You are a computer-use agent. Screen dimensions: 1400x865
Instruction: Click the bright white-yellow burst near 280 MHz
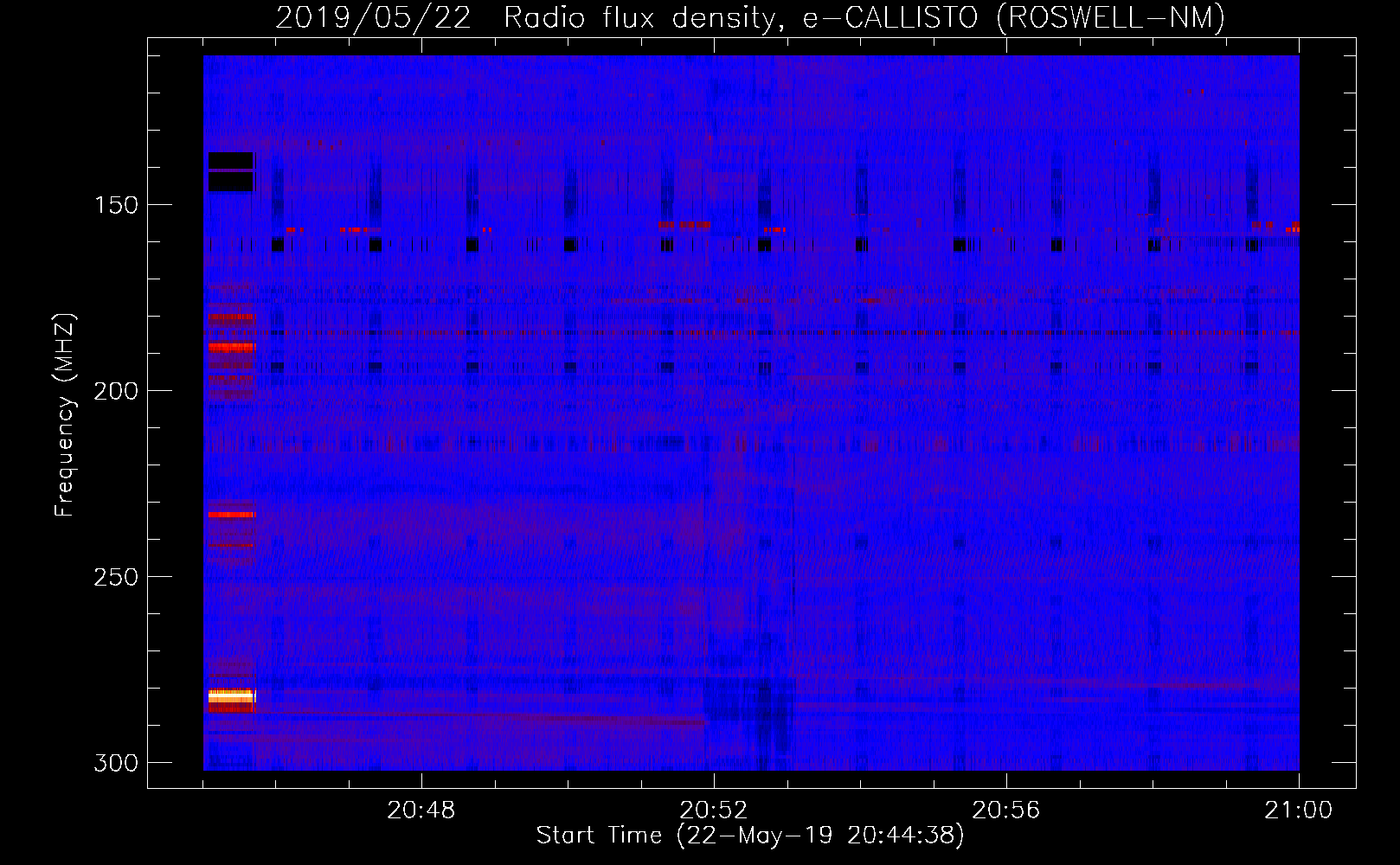click(x=232, y=696)
